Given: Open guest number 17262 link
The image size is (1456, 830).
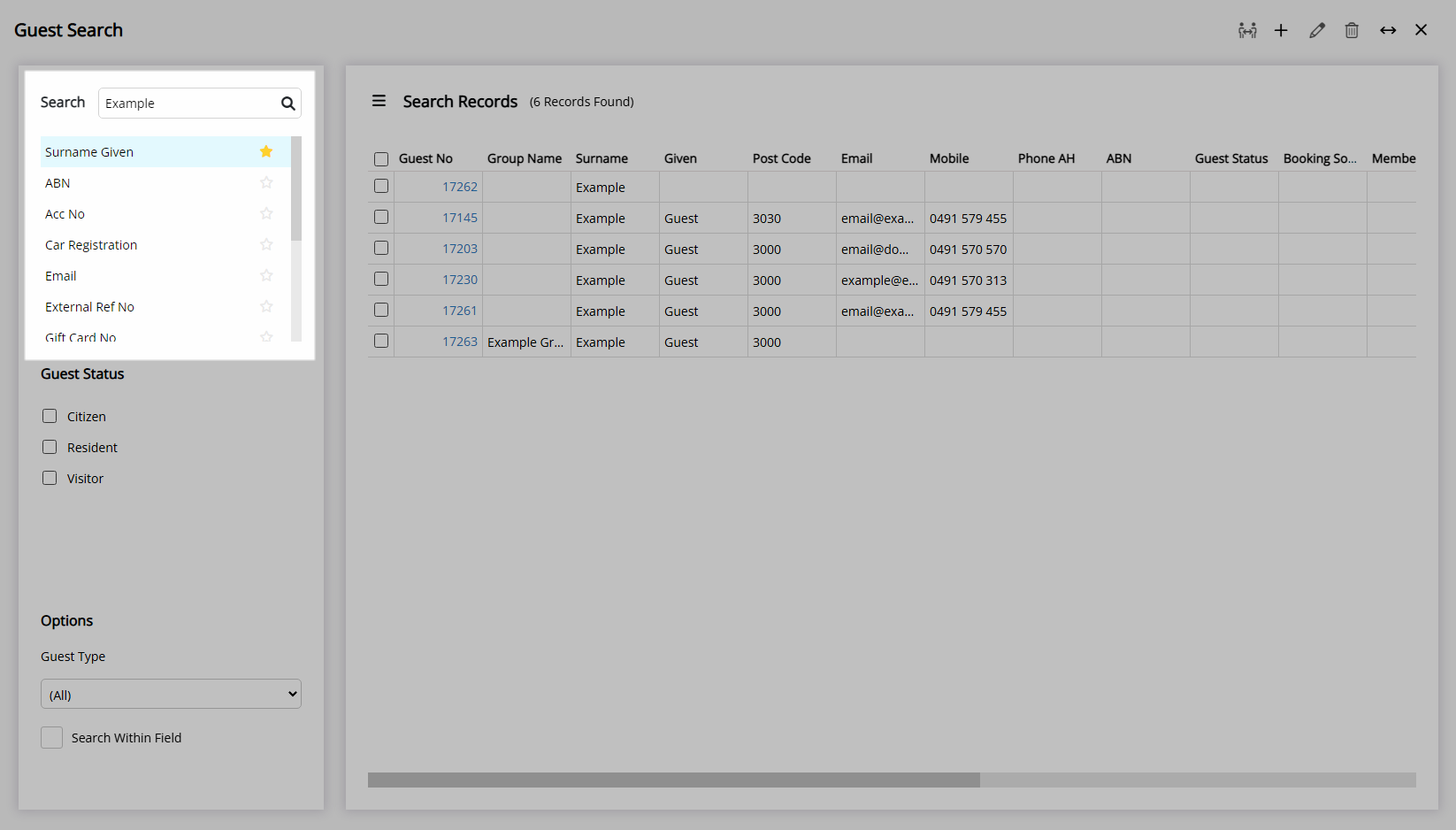Looking at the screenshot, I should tap(460, 187).
